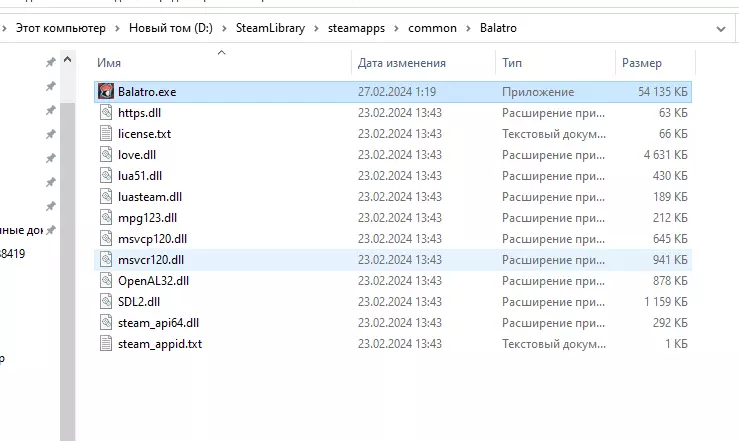Viewport: 739px width, 441px height.
Task: Expand the chevron before Этот компьютер
Action: pos(4,28)
